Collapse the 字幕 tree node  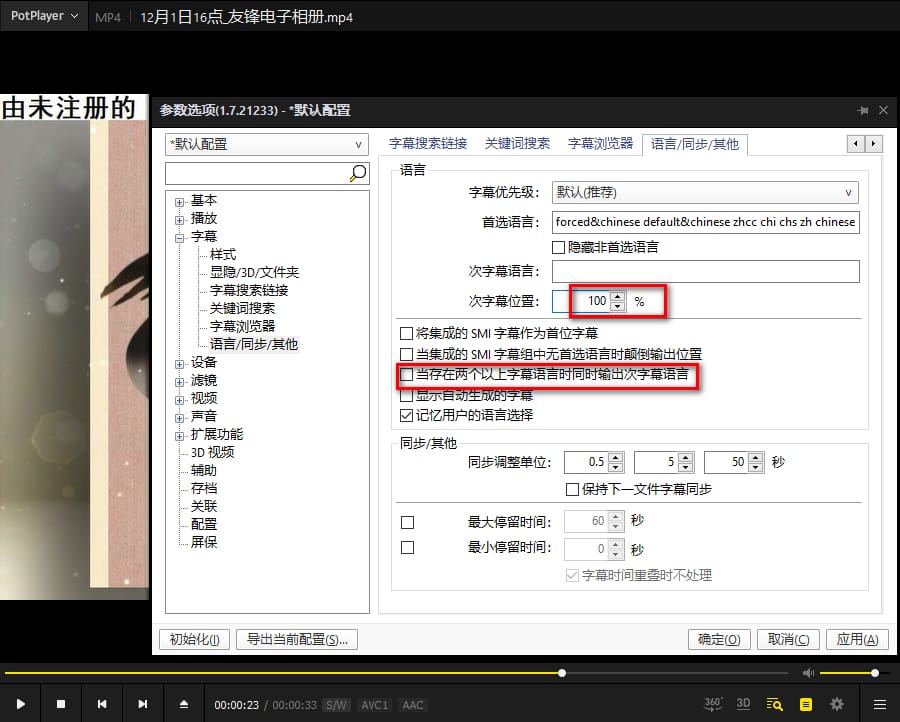pos(180,238)
